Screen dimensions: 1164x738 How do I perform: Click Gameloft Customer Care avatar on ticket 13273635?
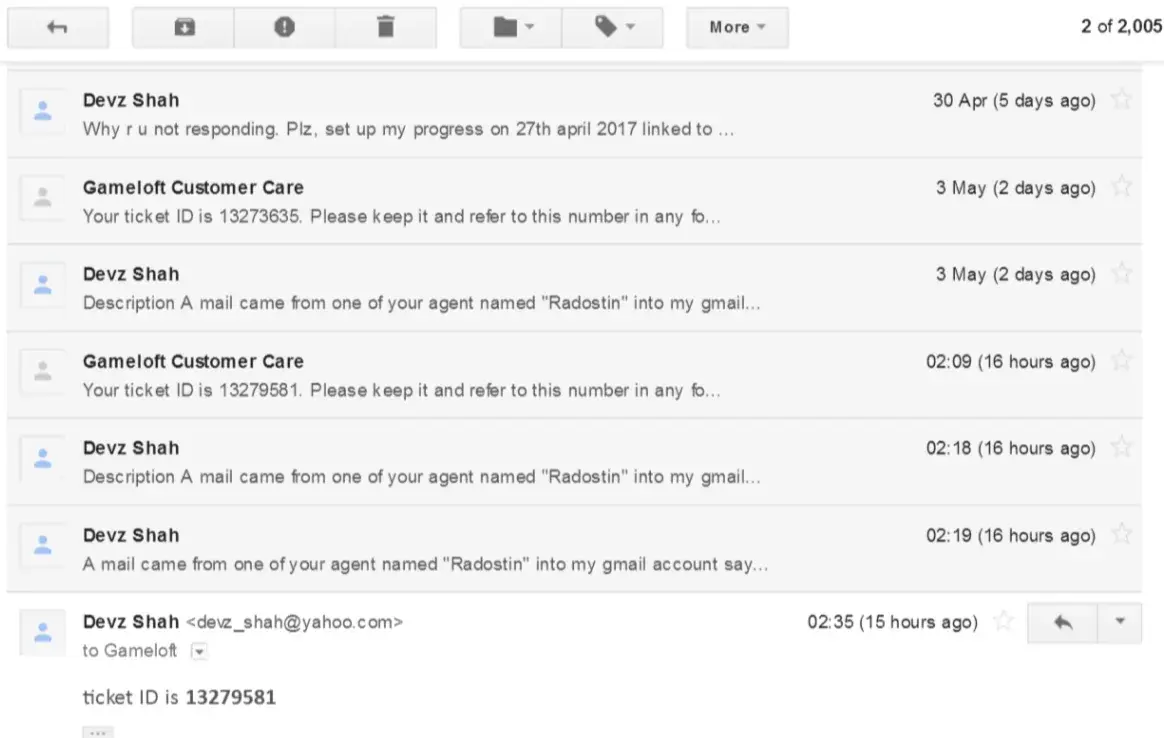pyautogui.click(x=43, y=200)
